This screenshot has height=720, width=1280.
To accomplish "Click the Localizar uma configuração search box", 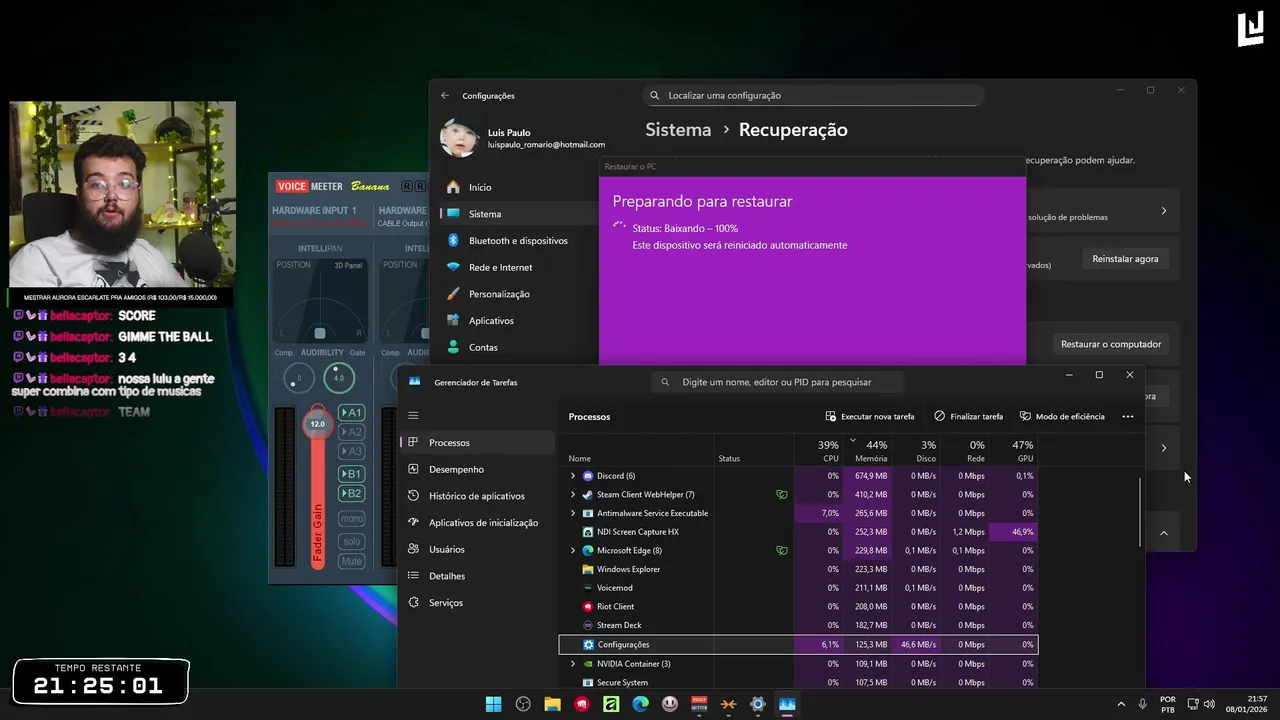I will [813, 96].
